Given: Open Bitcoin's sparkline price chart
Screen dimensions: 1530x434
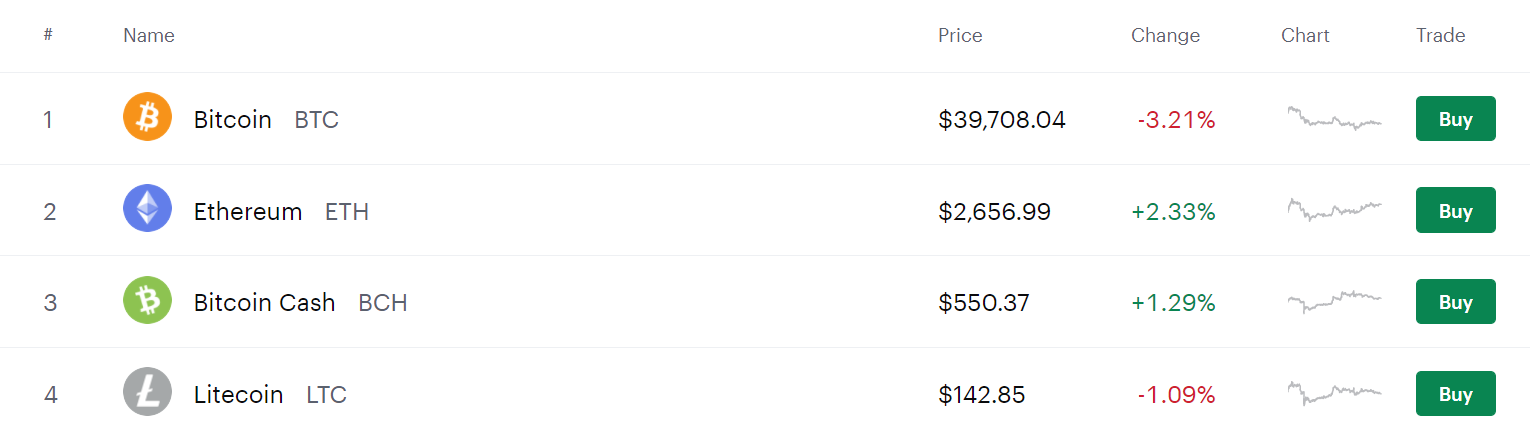Looking at the screenshot, I should pyautogui.click(x=1334, y=119).
